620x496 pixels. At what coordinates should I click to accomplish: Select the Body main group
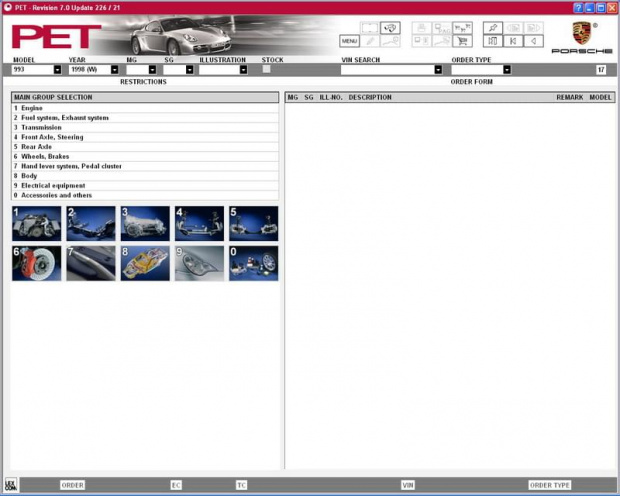[145, 176]
